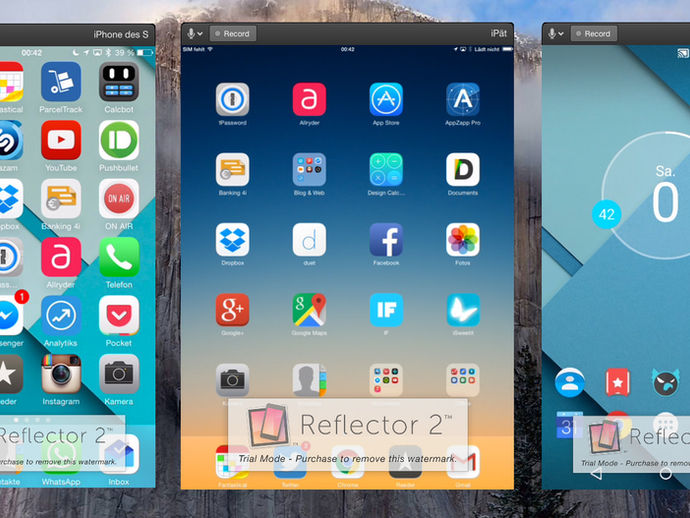Screen dimensions: 690x518
Task: Open Camera app on iPad window
Action: tap(232, 380)
